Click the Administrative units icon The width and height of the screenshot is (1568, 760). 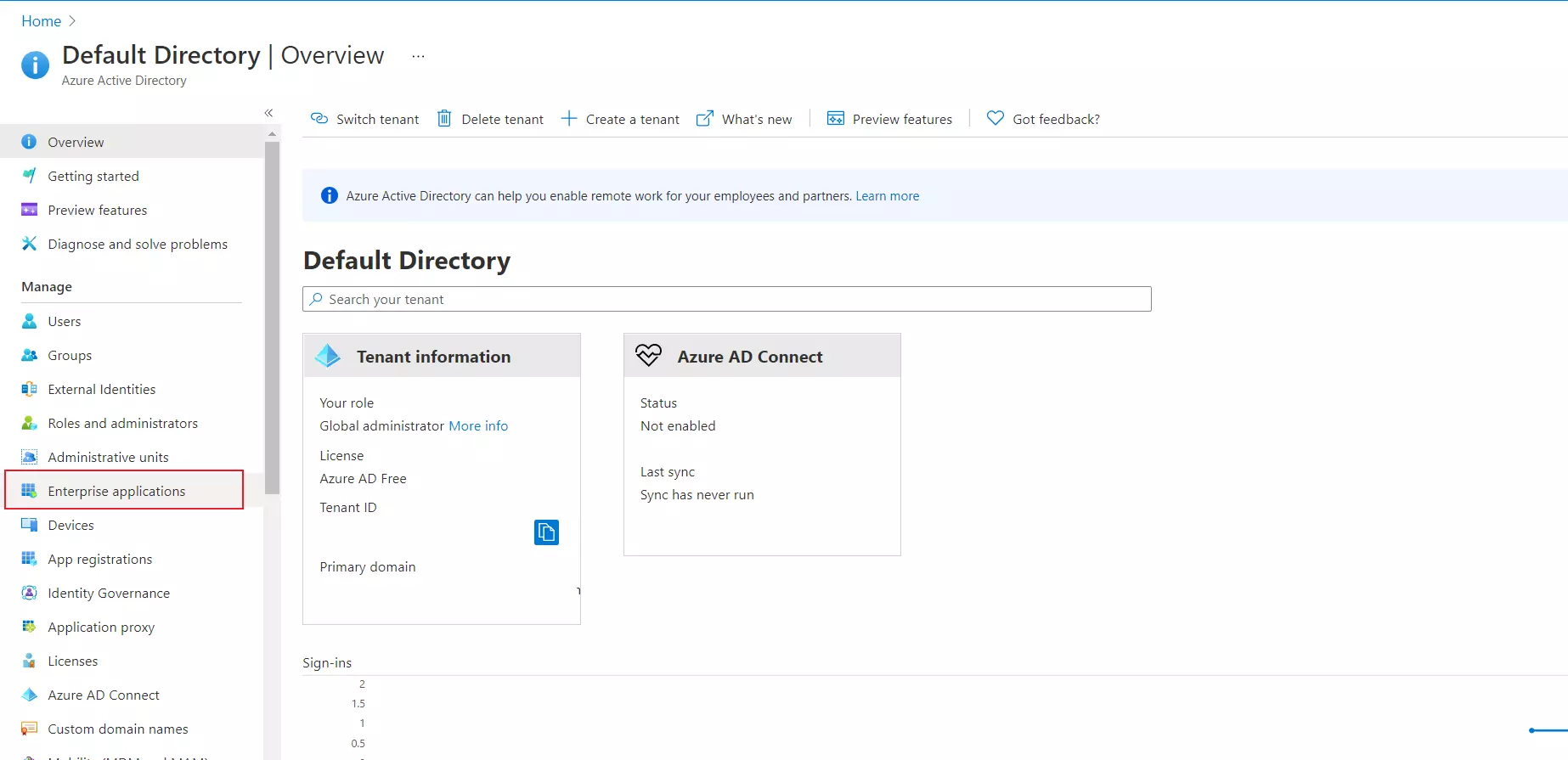[x=29, y=457]
